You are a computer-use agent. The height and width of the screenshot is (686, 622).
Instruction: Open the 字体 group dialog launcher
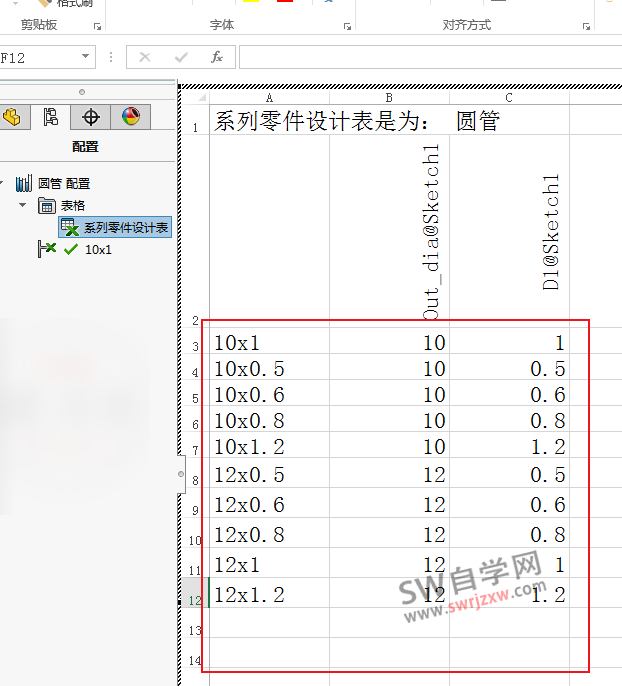pos(347,27)
